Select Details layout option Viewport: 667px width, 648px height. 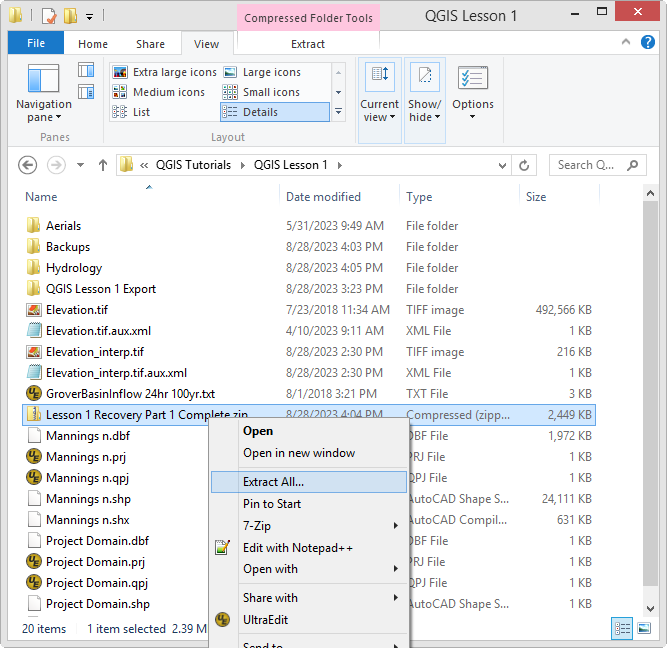pos(273,112)
